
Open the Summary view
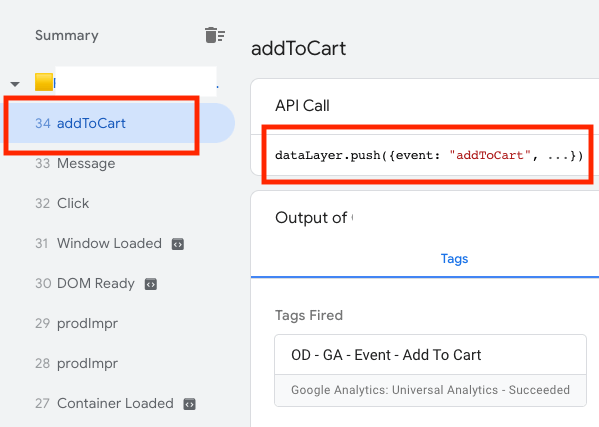[x=67, y=35]
